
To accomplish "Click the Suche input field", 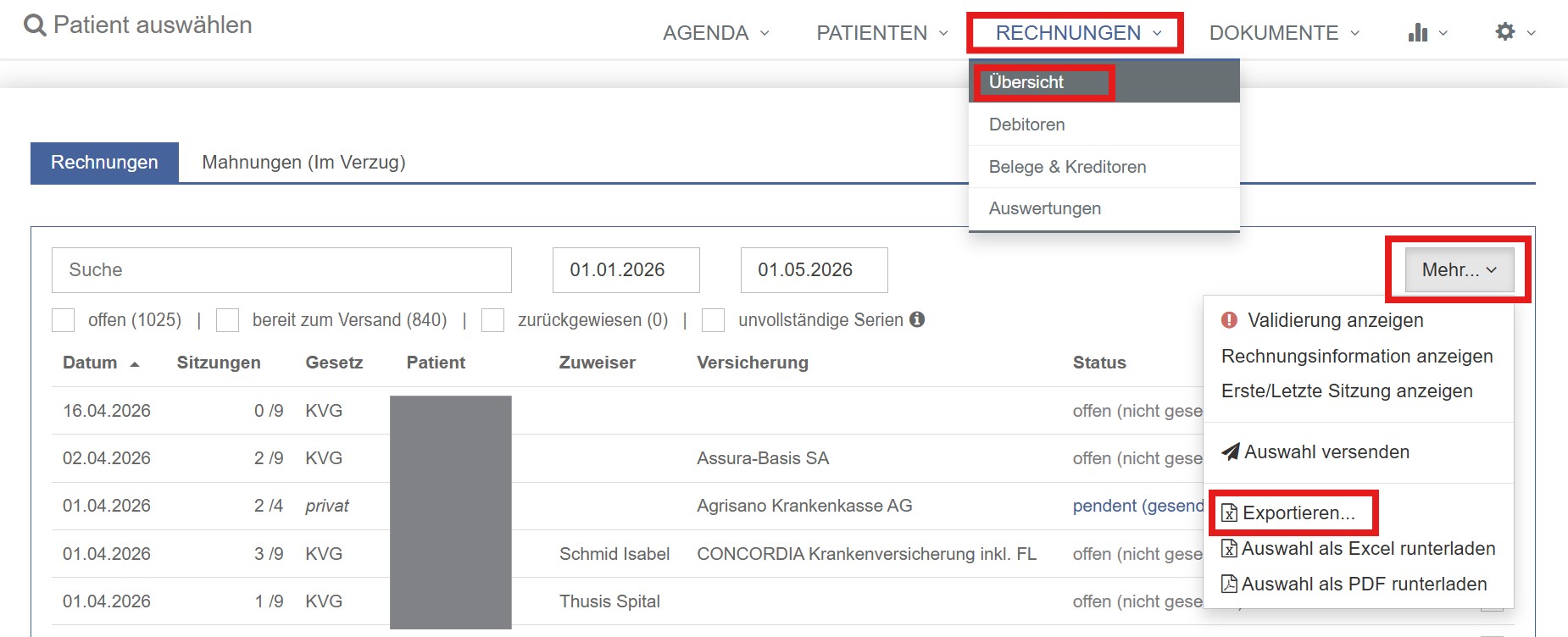I will (281, 270).
